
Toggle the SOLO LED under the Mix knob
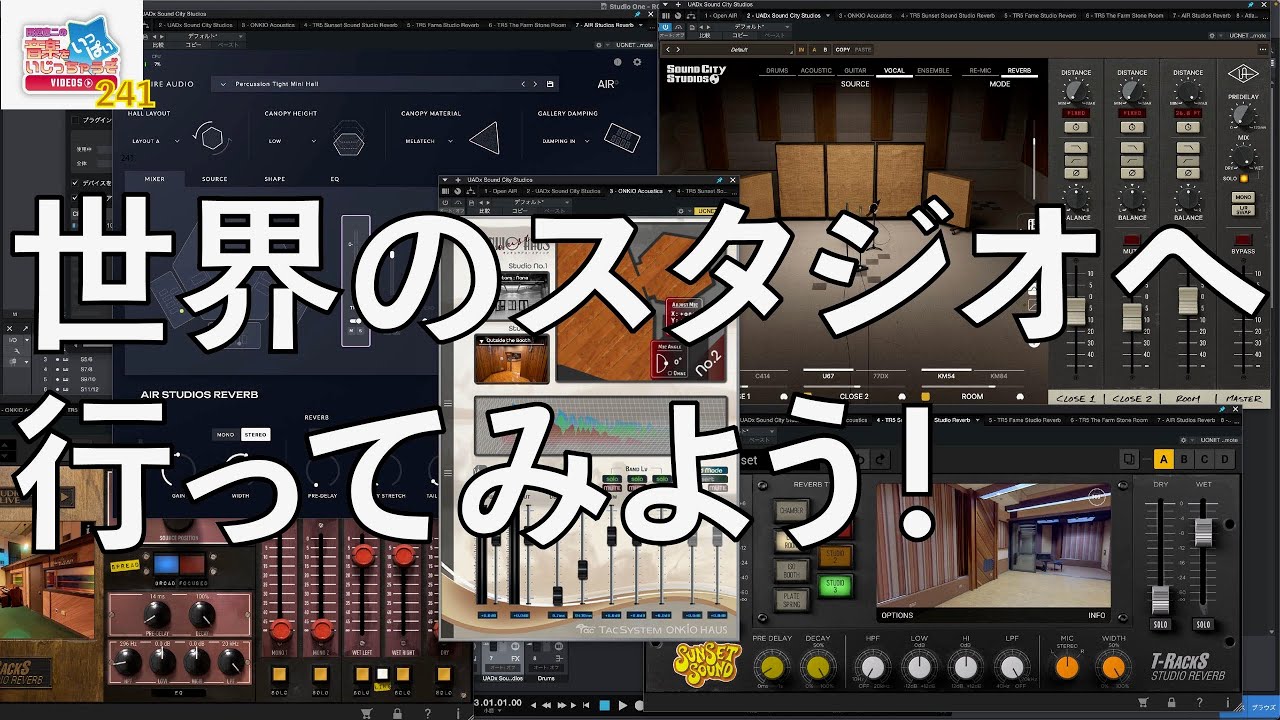1244,178
